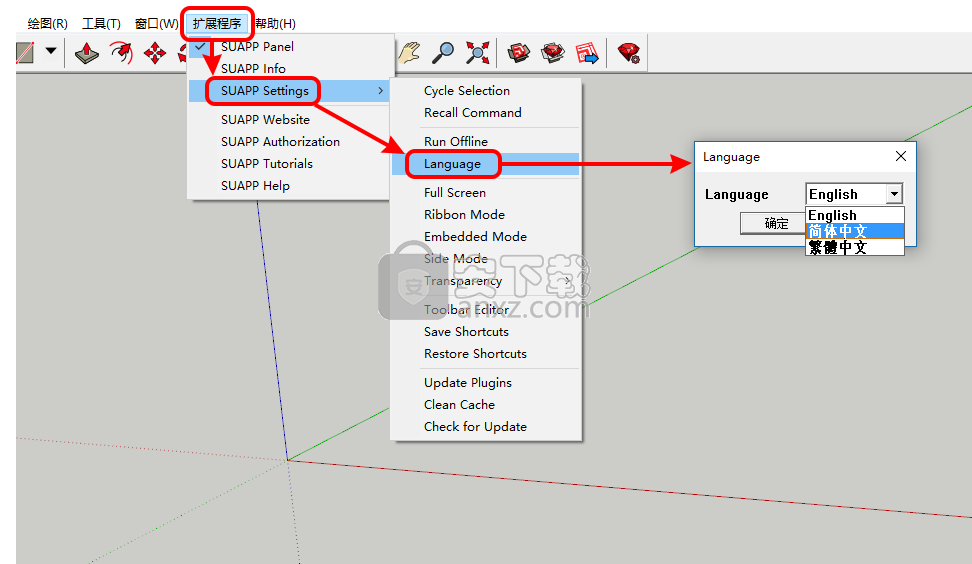Viewport: 972px width, 564px height.
Task: Open the 绘图(R) menu
Action: point(47,24)
